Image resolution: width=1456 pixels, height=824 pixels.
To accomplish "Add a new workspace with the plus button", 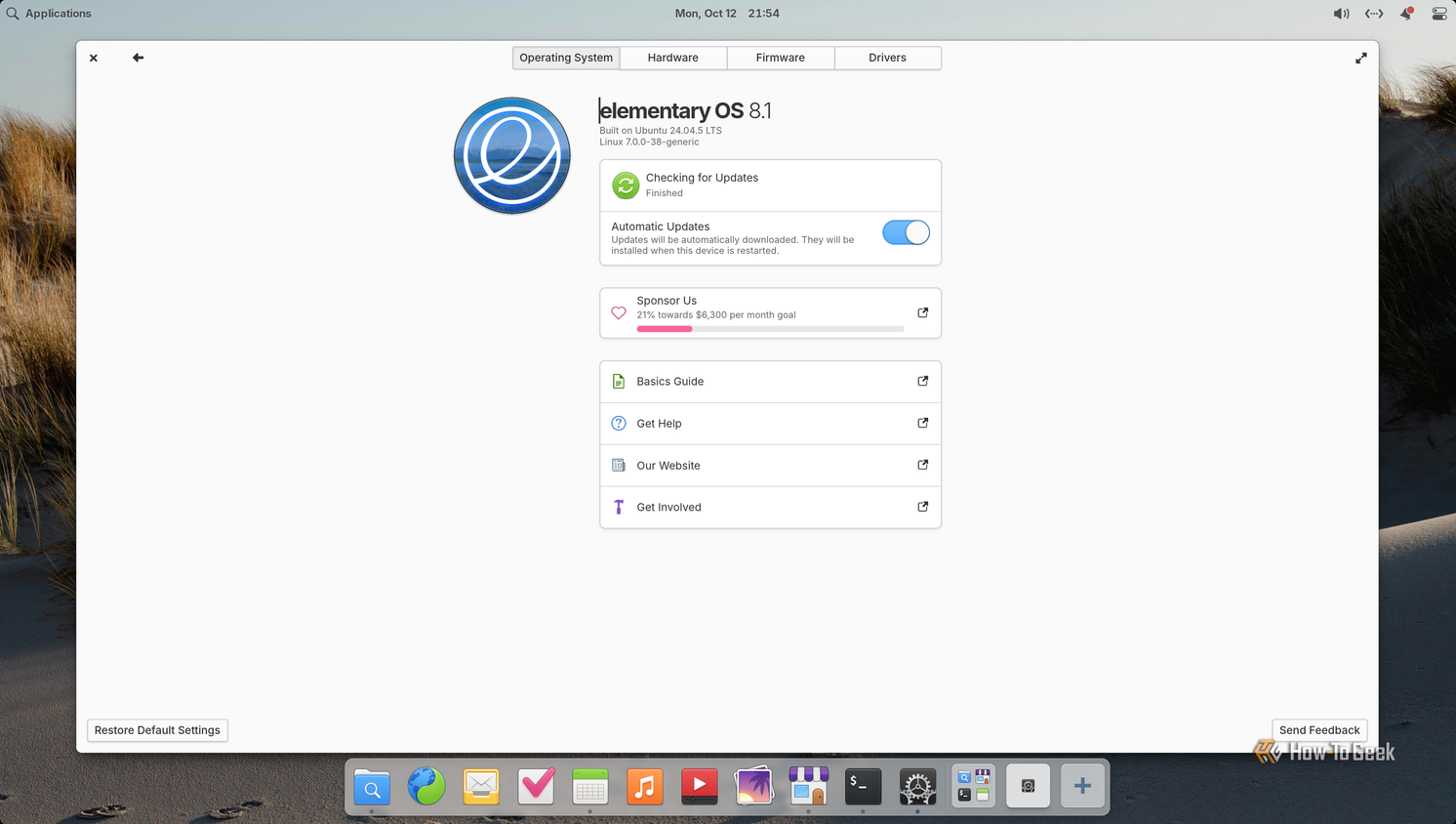I will coord(1082,786).
